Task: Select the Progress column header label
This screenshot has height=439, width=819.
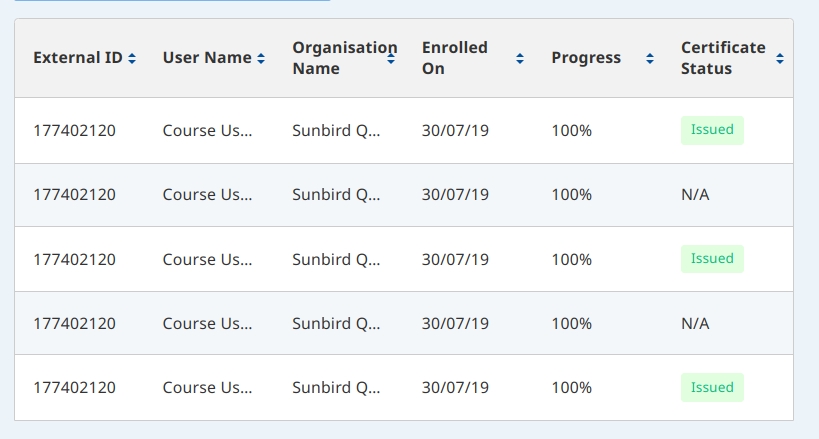Action: (586, 58)
